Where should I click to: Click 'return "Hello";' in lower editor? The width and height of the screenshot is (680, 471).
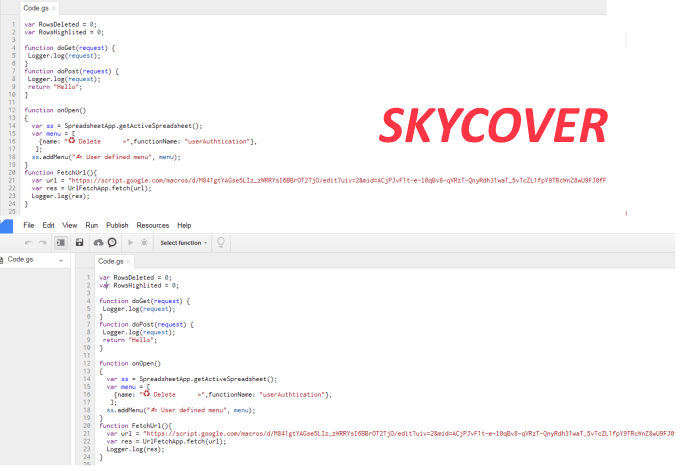pyautogui.click(x=130, y=340)
